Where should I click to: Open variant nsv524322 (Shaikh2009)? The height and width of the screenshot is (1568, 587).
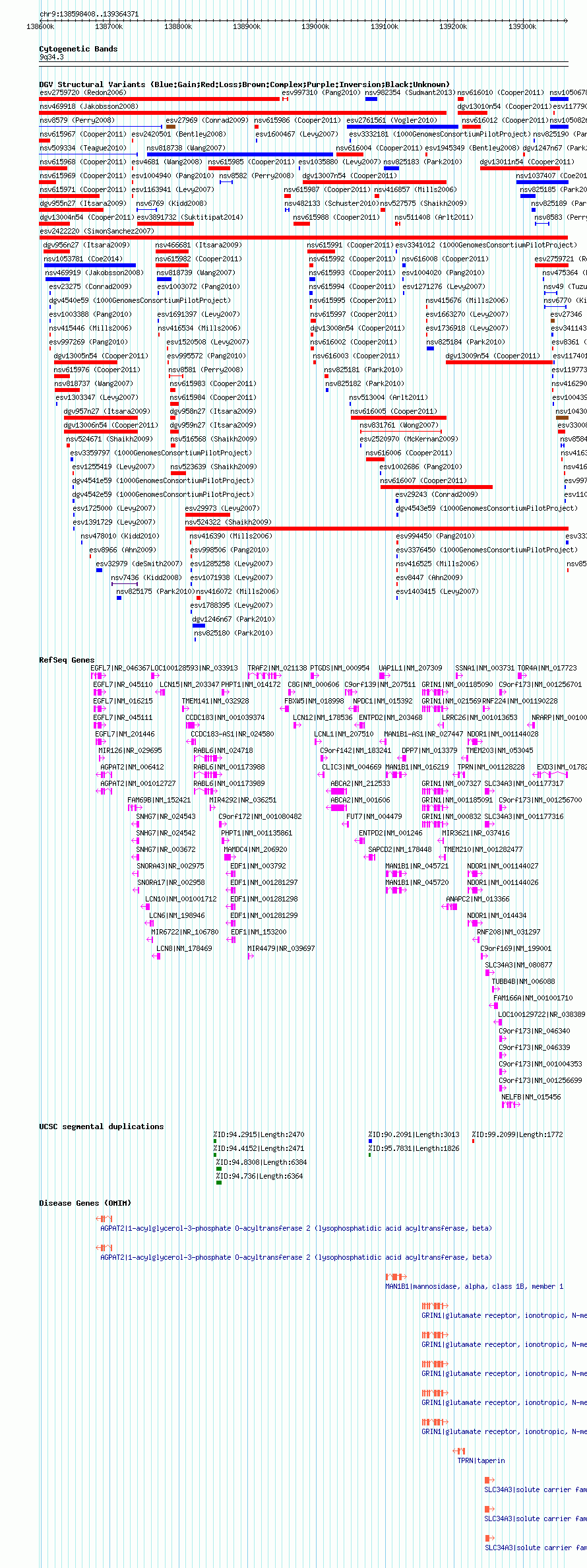377,529
